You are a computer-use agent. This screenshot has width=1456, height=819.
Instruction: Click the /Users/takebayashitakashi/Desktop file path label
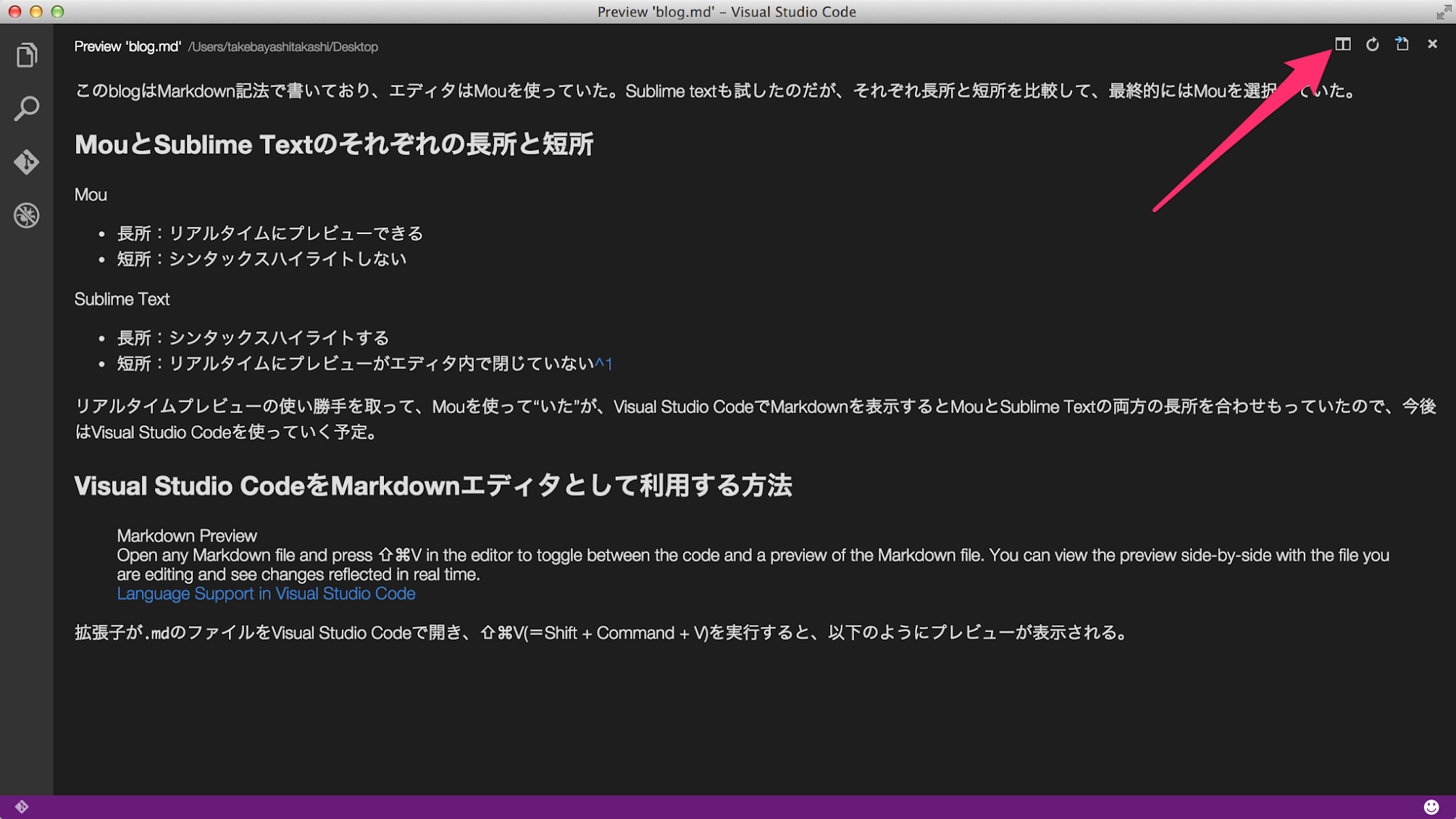[x=283, y=47]
